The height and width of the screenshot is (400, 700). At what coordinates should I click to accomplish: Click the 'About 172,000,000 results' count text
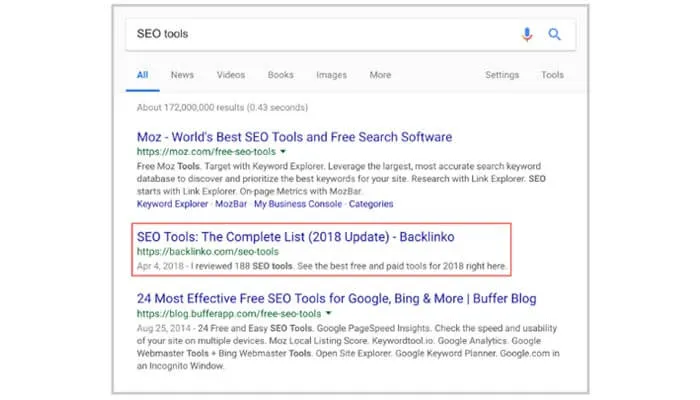coord(222,108)
